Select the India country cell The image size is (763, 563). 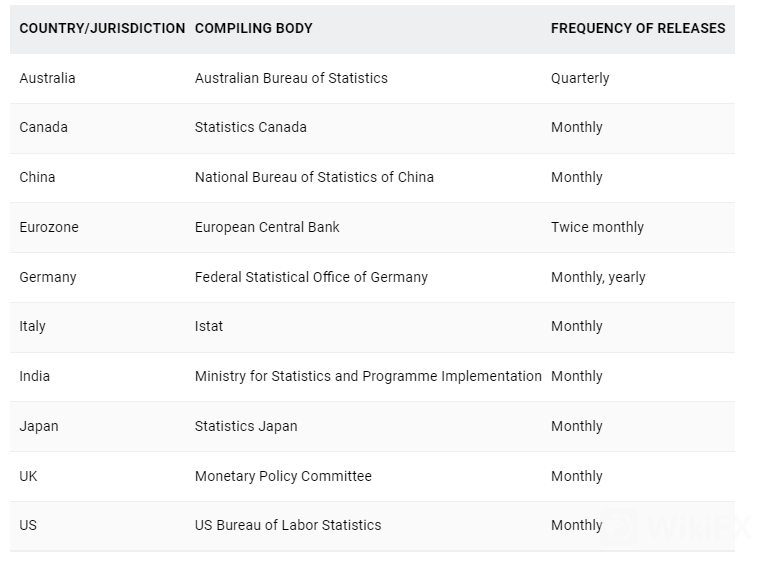(34, 376)
